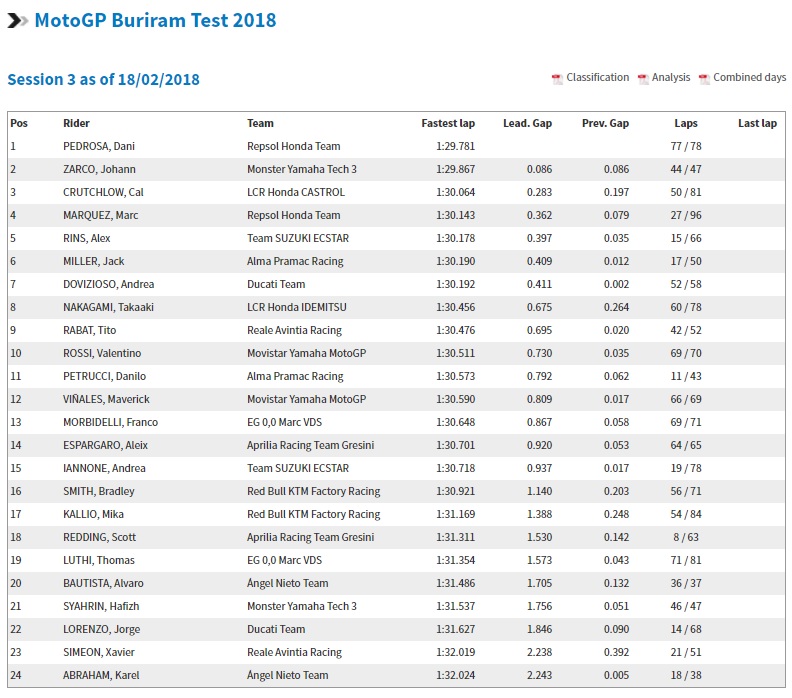Click laps value 8 / 63
The image size is (792, 698).
[686, 537]
